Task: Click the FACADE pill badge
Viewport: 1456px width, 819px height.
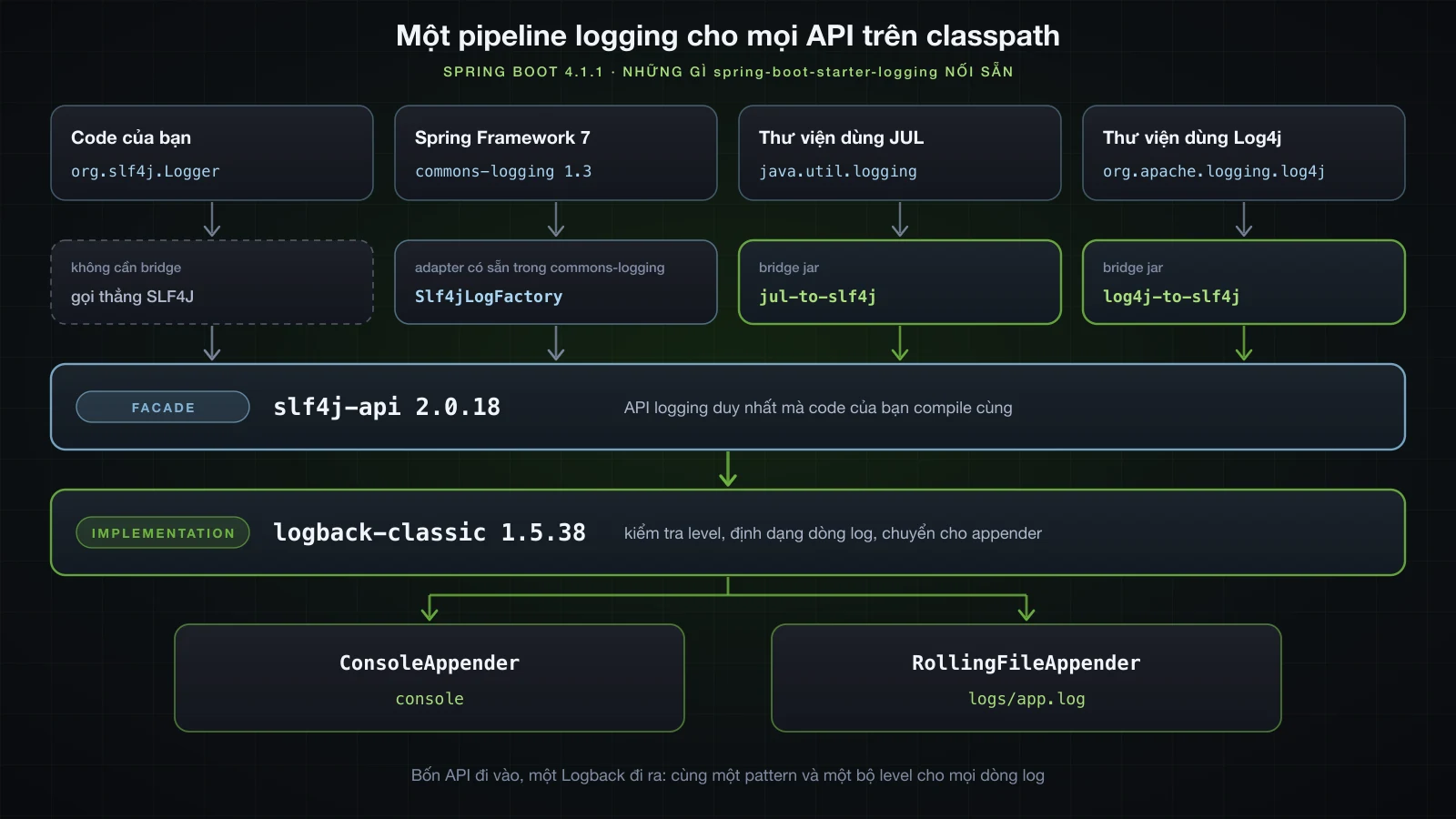Action: point(163,408)
